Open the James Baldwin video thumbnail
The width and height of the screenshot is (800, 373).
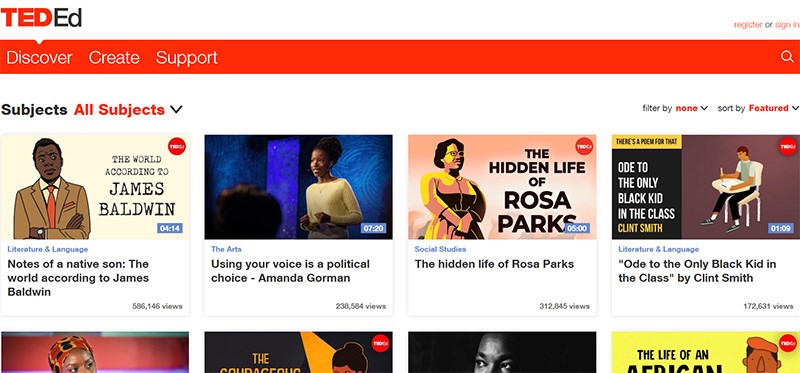pos(95,187)
